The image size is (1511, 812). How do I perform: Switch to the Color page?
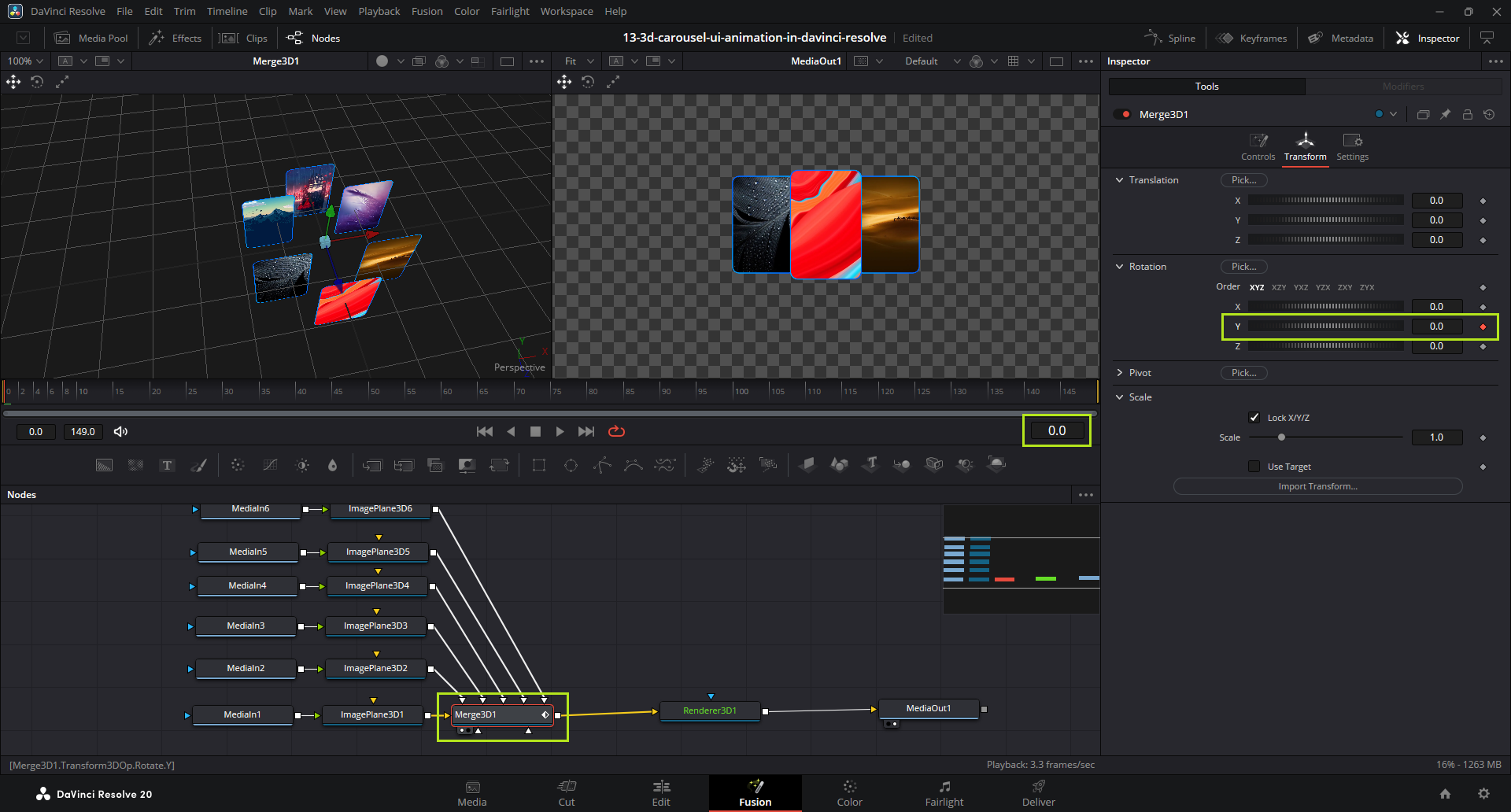(849, 792)
